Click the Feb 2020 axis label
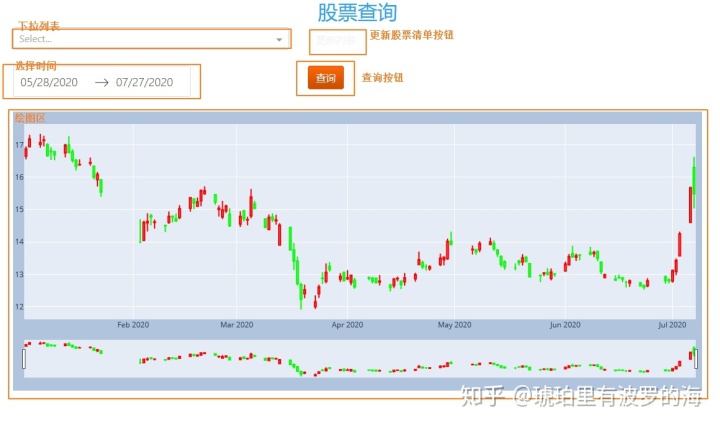 [x=133, y=325]
